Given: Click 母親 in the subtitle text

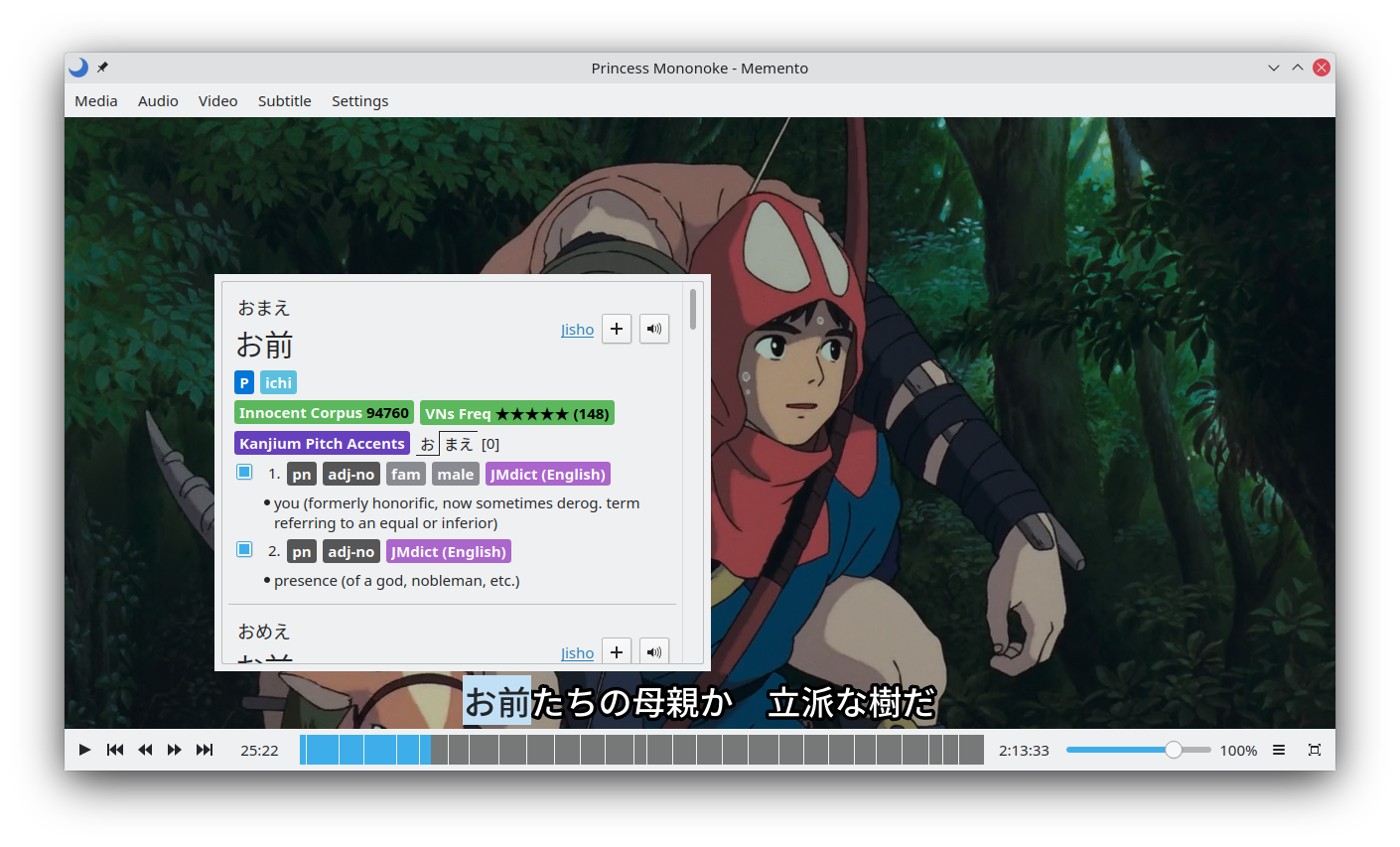Looking at the screenshot, I should point(666,702).
